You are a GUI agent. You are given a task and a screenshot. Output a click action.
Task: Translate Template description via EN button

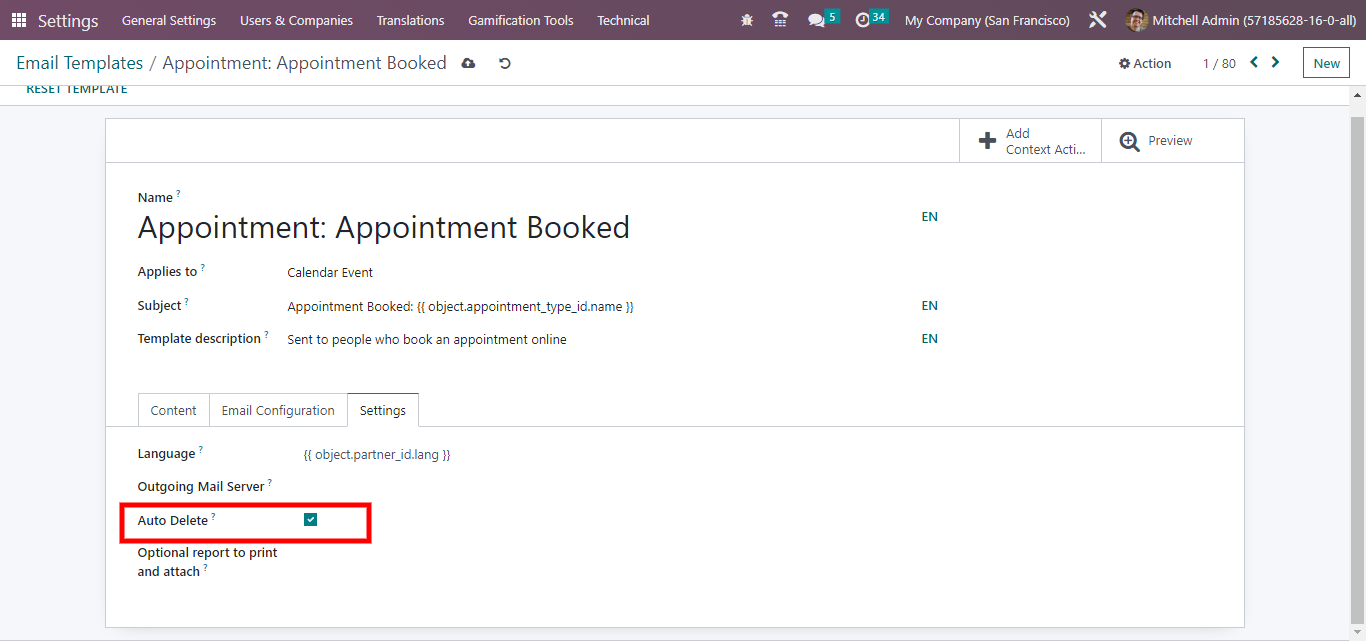pos(930,339)
